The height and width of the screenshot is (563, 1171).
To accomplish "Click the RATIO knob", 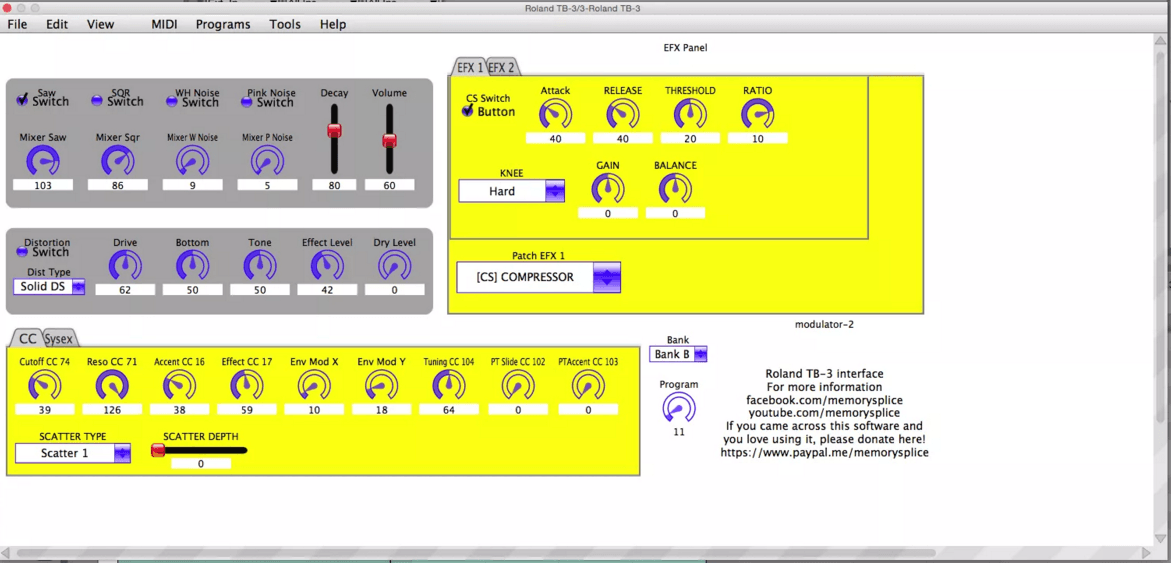I will click(757, 114).
